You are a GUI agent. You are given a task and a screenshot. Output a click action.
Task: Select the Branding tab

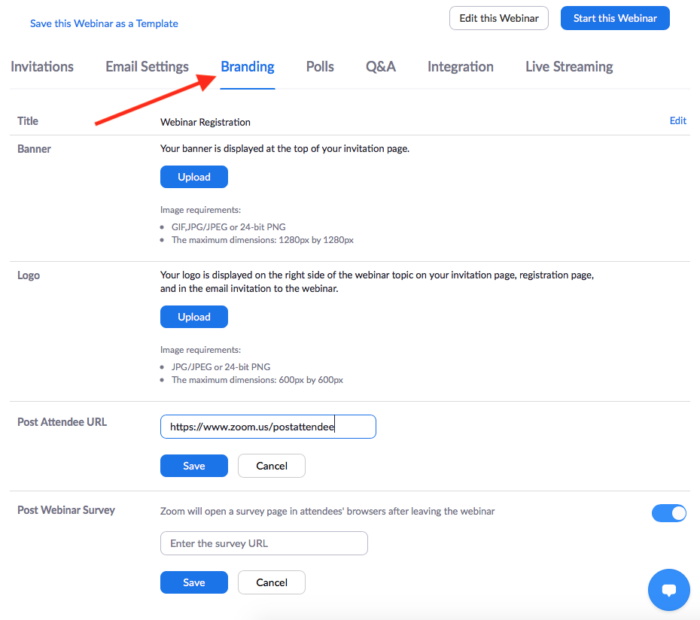247,67
